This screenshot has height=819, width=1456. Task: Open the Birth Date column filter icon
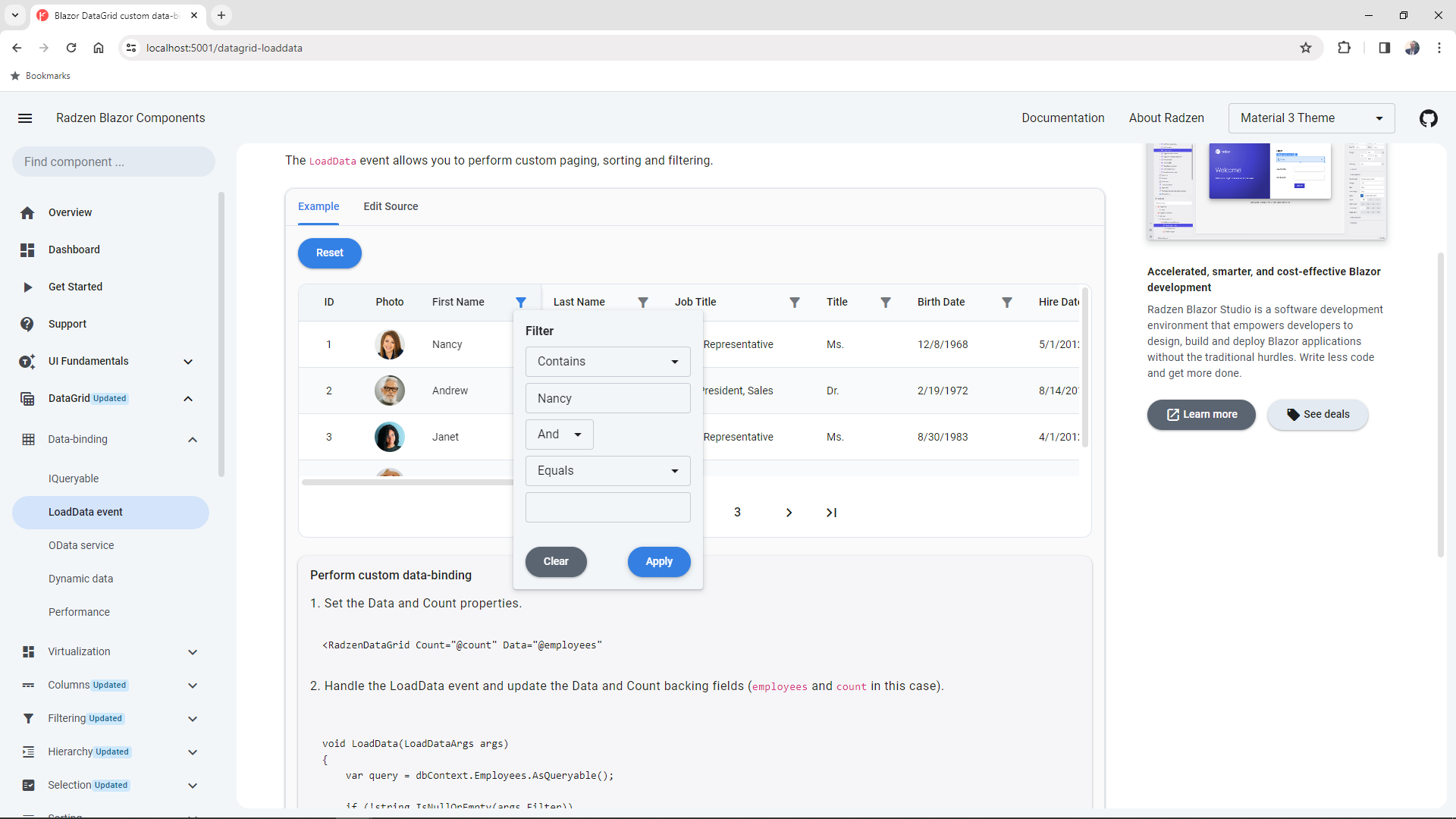1007,302
